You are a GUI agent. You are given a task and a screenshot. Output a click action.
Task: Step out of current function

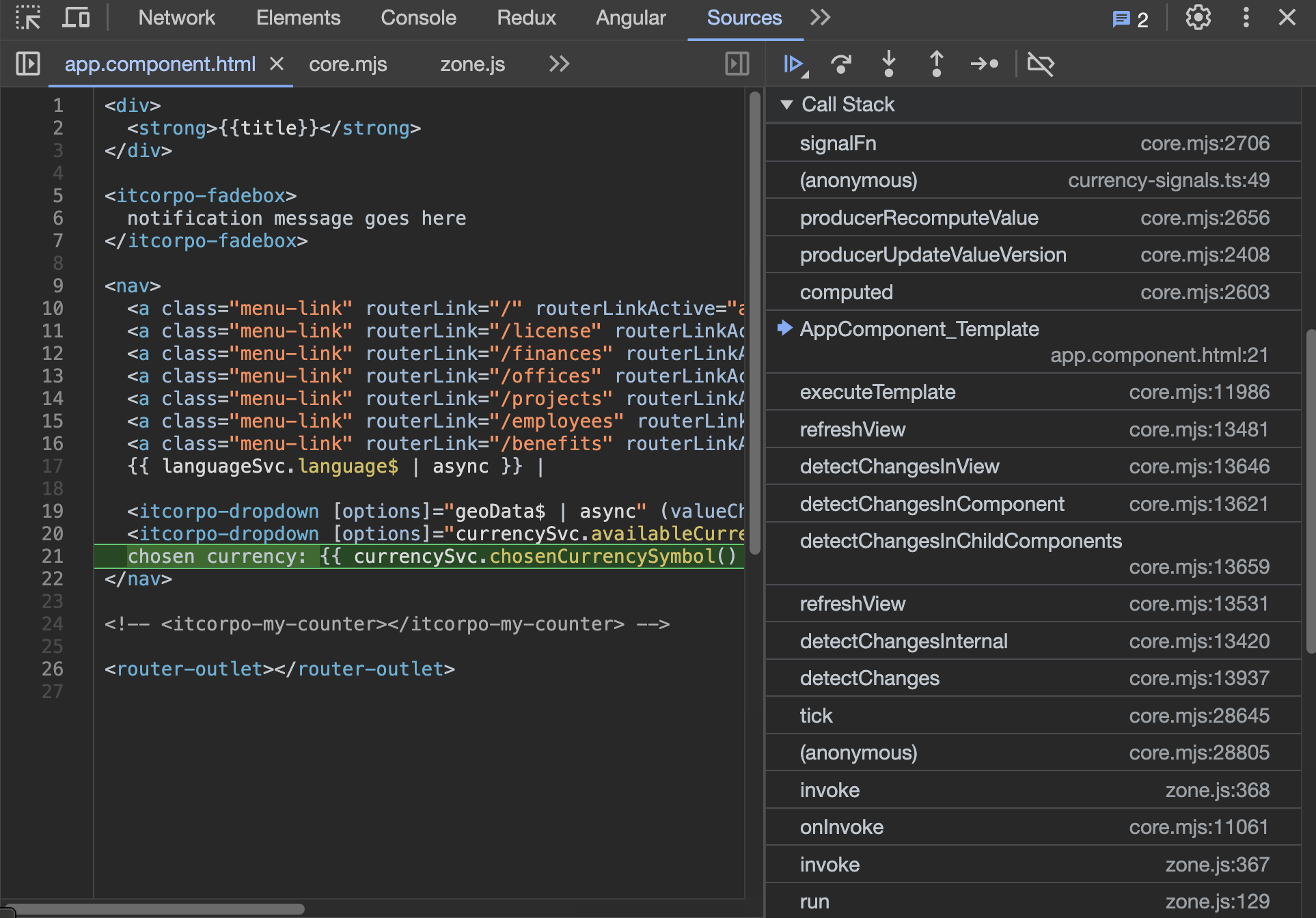click(x=936, y=64)
